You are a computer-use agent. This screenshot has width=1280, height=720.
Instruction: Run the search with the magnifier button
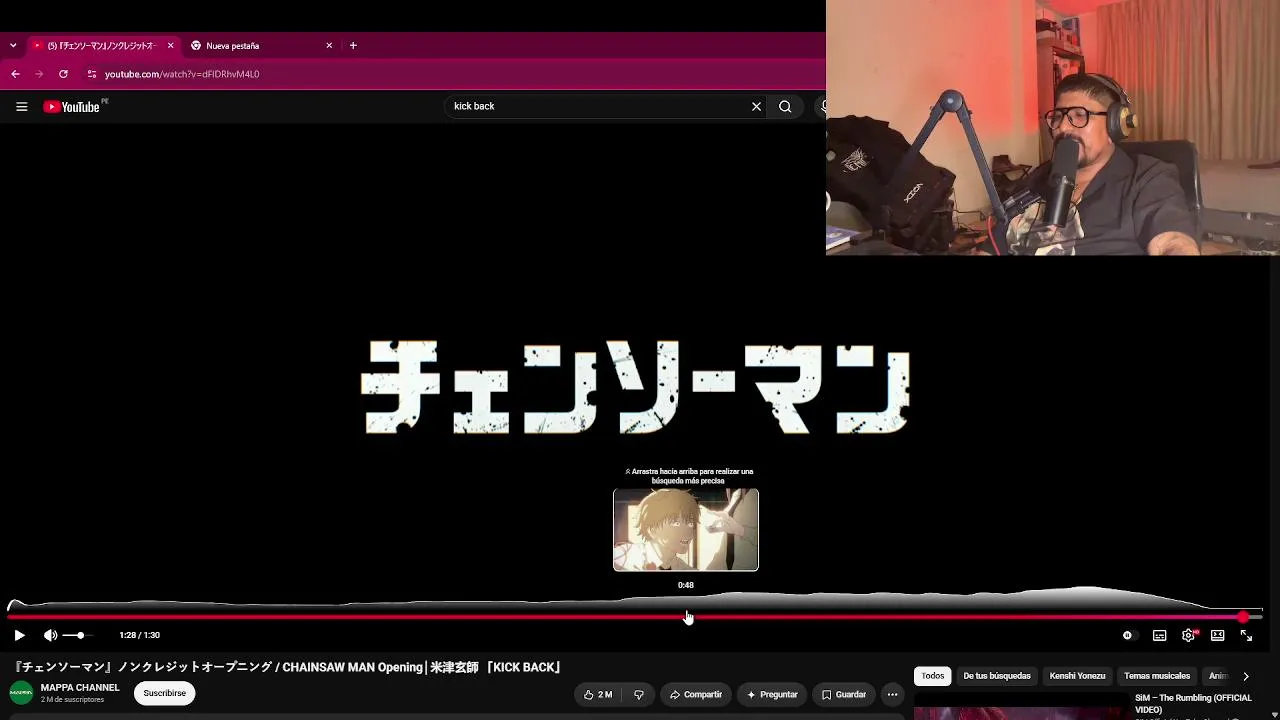click(785, 106)
